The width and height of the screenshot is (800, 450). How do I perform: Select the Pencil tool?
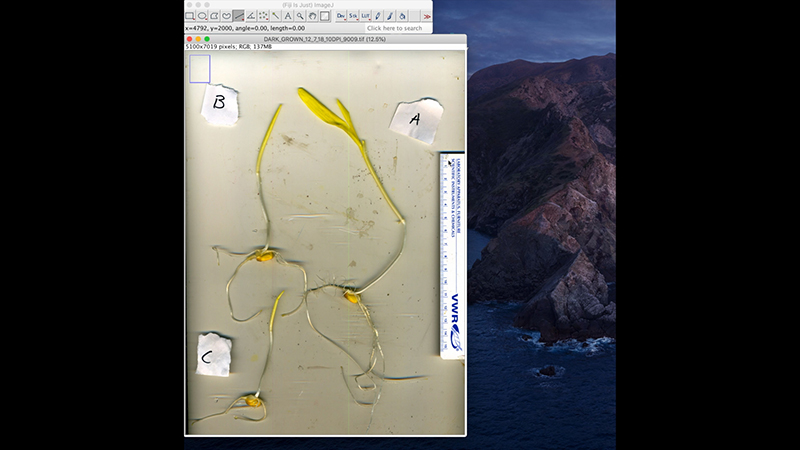[378, 16]
